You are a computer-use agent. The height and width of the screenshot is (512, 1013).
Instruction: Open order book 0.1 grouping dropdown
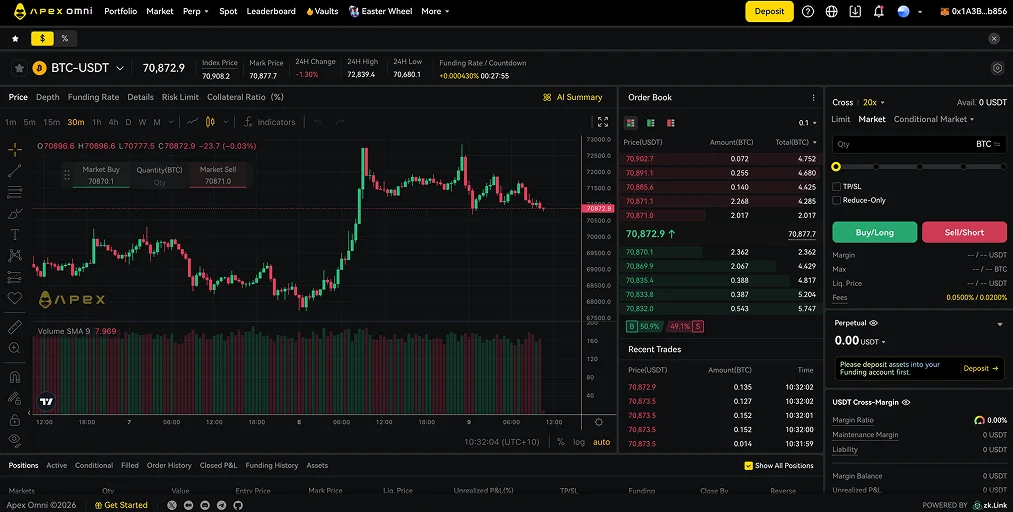click(x=808, y=123)
